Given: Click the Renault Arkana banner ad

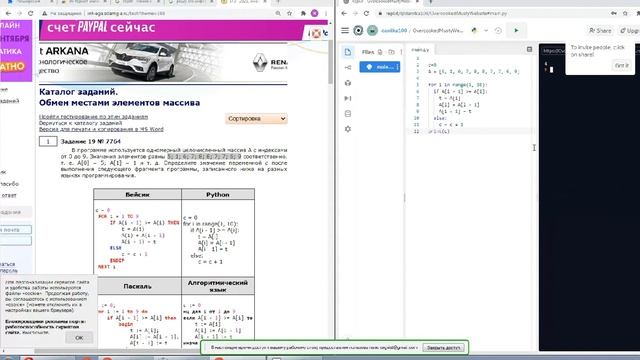Looking at the screenshot, I should click(x=163, y=62).
